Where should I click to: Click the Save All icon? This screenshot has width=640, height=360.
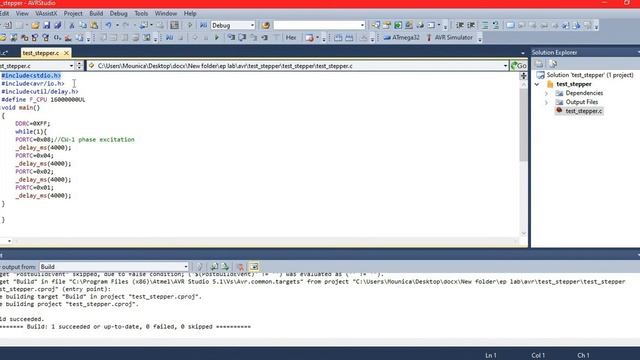pyautogui.click(x=58, y=25)
